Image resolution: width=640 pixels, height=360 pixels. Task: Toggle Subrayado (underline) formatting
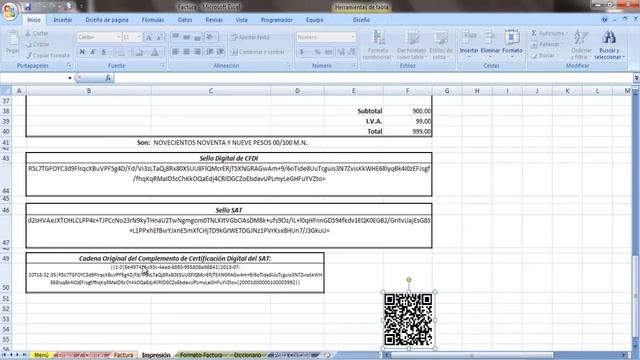(x=104, y=52)
